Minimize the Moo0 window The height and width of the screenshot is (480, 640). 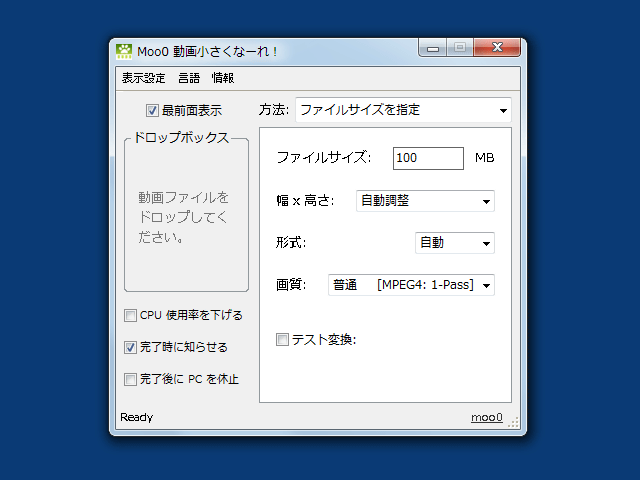coord(433,48)
